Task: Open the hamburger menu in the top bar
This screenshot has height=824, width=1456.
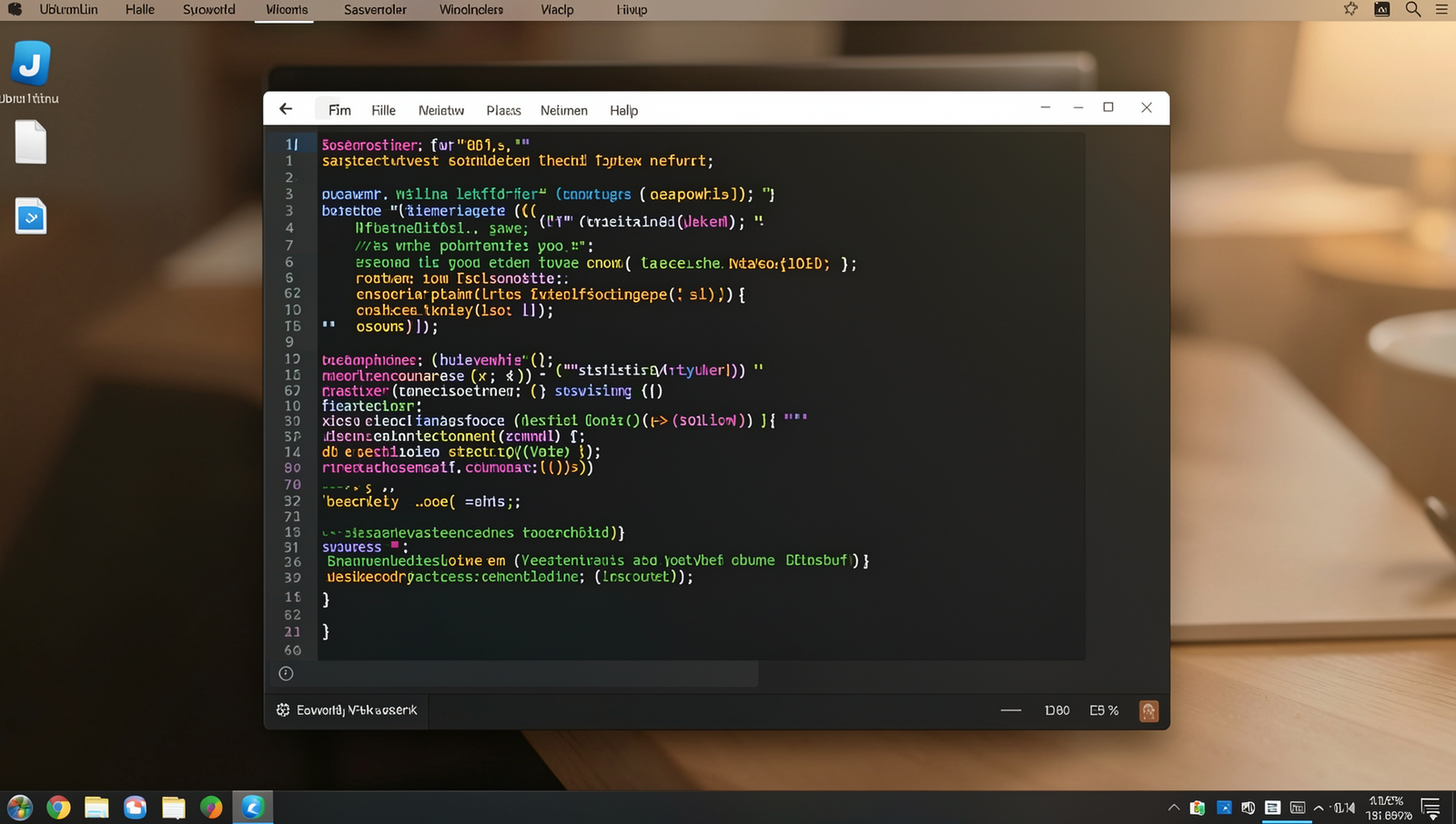Action: (1441, 9)
